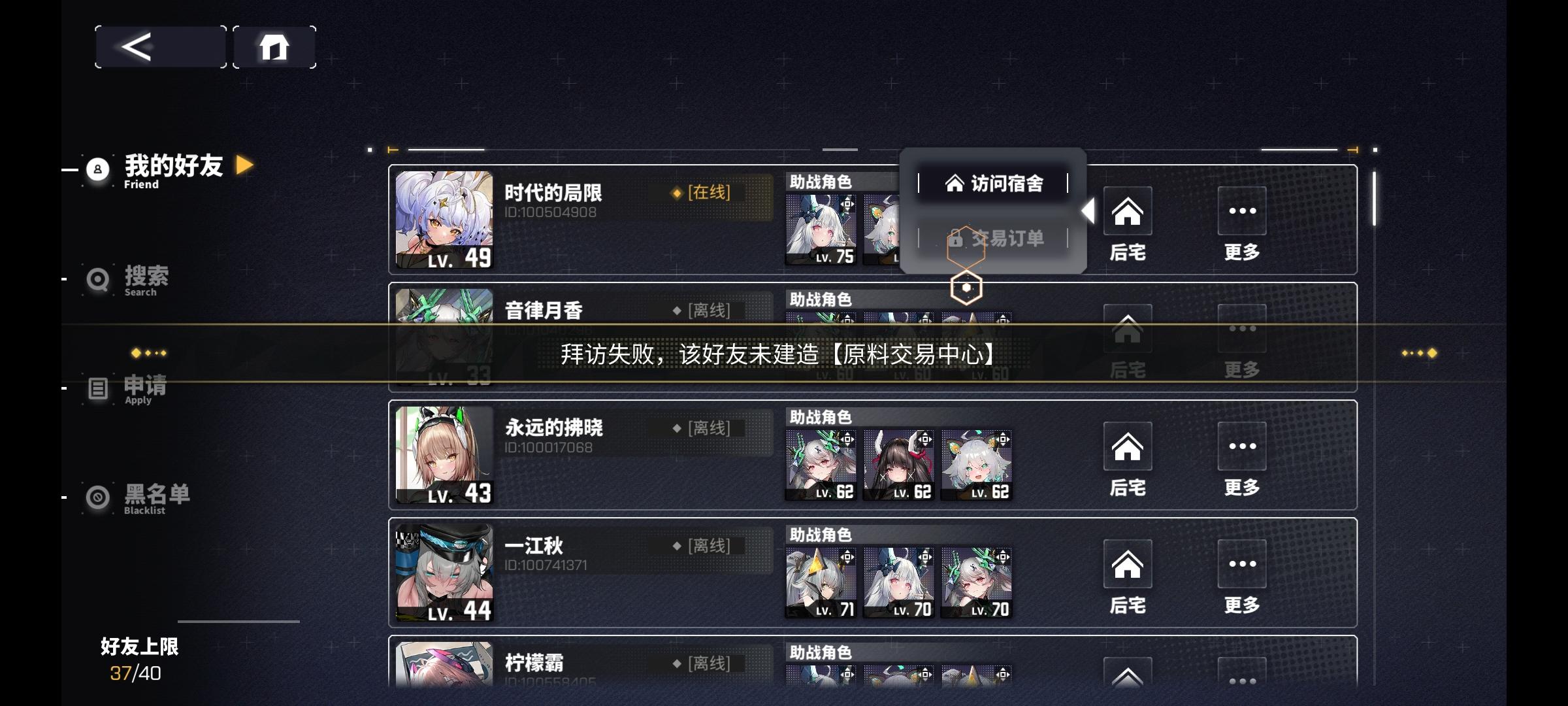
Task: Go to the home screen icon
Action: [274, 47]
